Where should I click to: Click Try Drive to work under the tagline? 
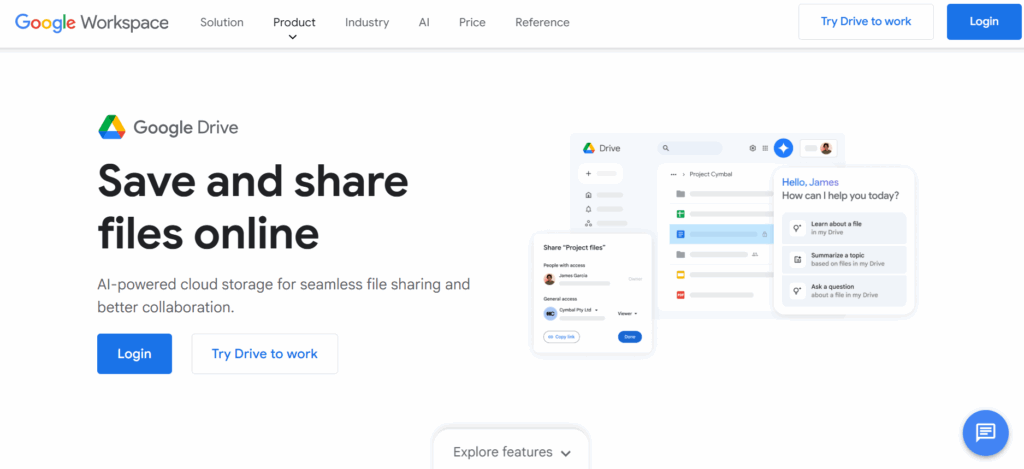(264, 354)
